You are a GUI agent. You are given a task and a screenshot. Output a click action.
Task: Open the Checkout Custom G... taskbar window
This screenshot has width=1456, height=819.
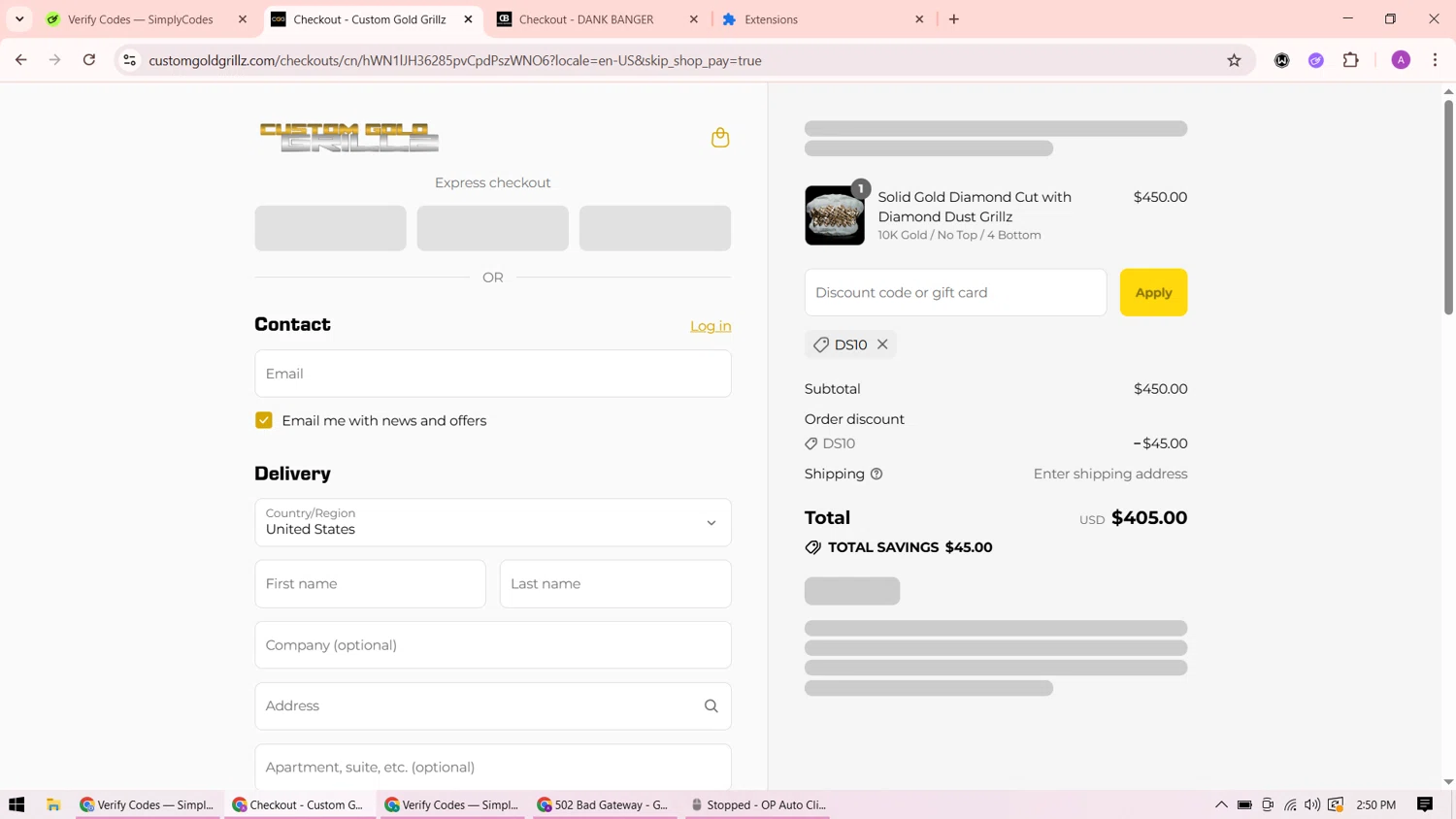(299, 804)
